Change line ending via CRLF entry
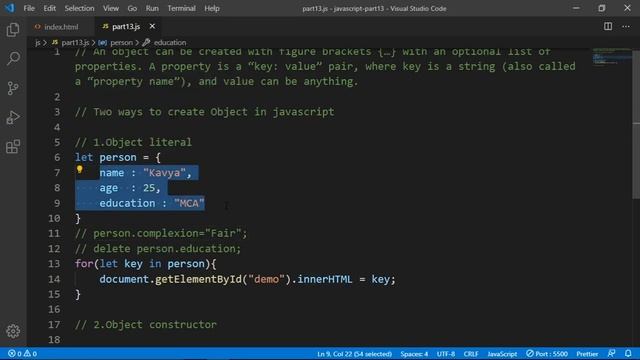 [471, 354]
